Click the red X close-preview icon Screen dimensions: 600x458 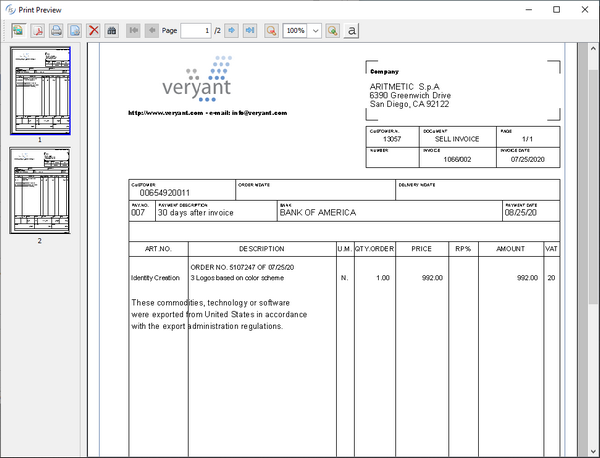[x=94, y=31]
